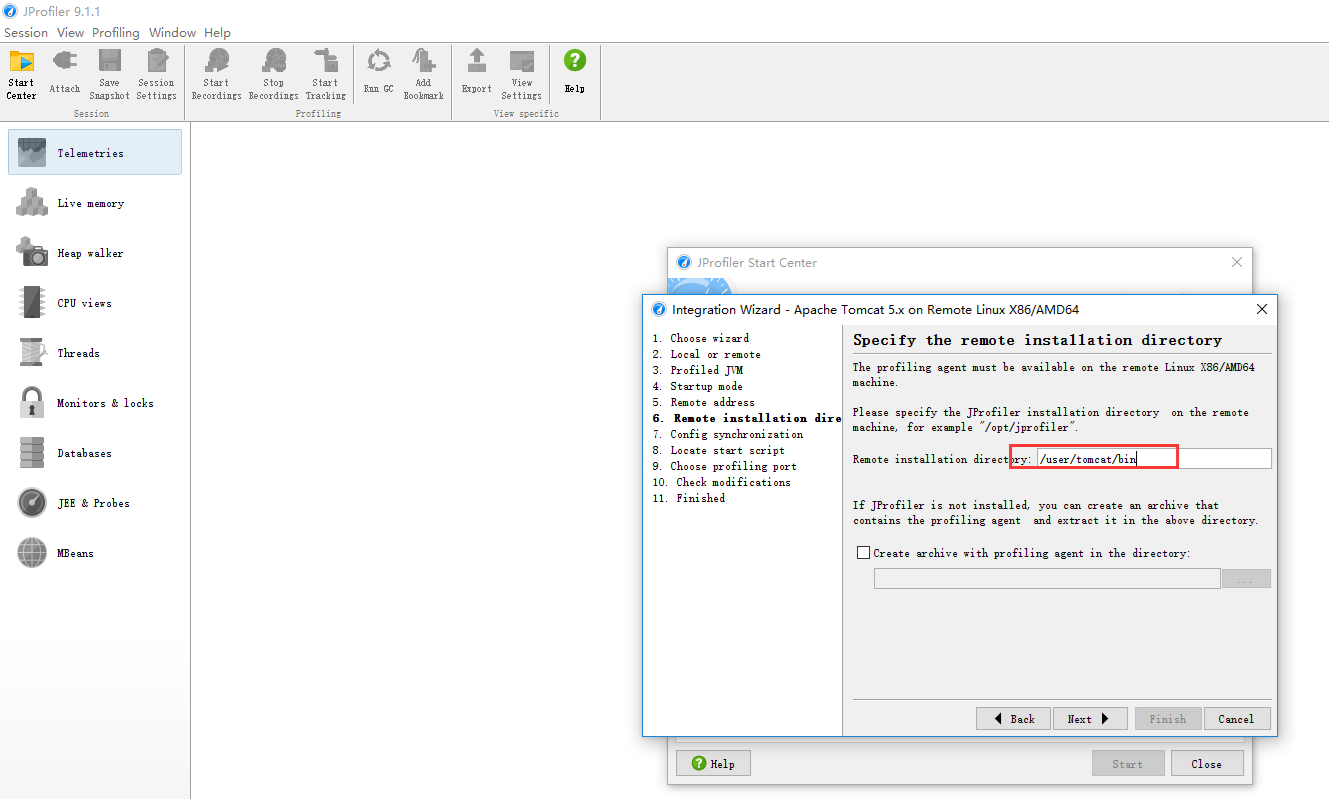Viewport: 1329px width, 799px height.
Task: Click wizard step '4. Startup mode'
Action: point(698,386)
